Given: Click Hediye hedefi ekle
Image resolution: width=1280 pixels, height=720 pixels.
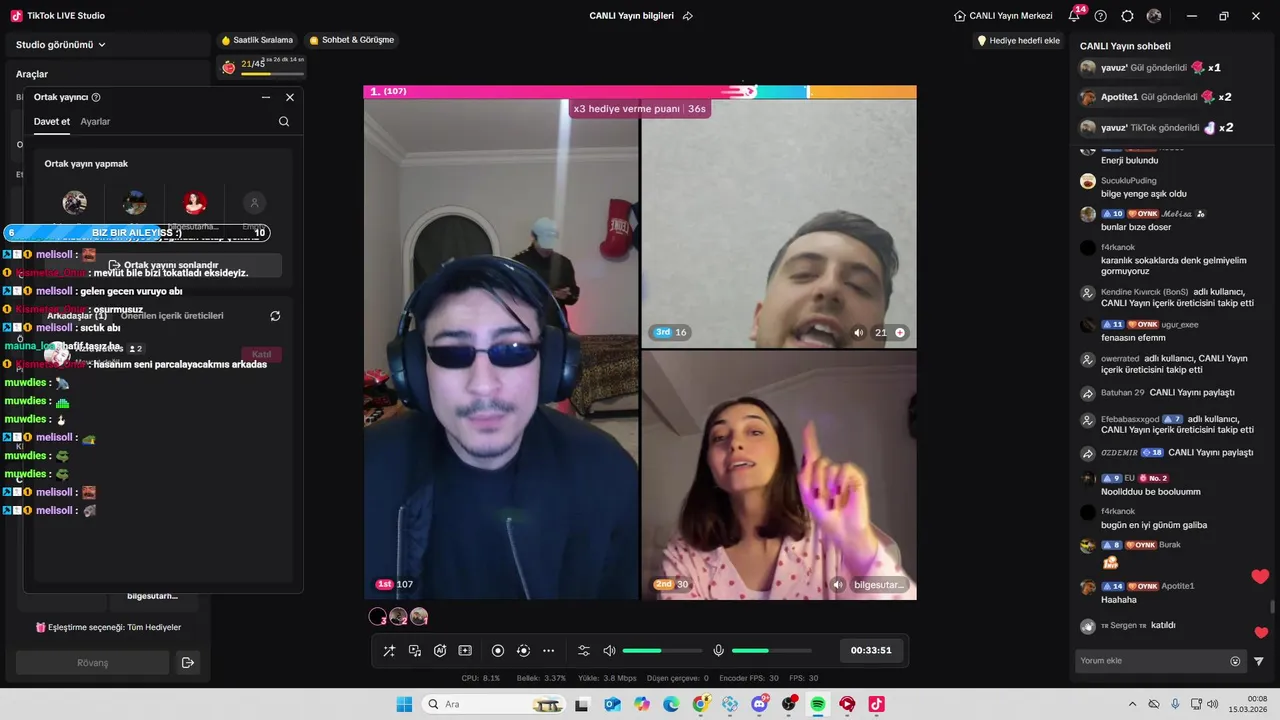Looking at the screenshot, I should pyautogui.click(x=1018, y=40).
